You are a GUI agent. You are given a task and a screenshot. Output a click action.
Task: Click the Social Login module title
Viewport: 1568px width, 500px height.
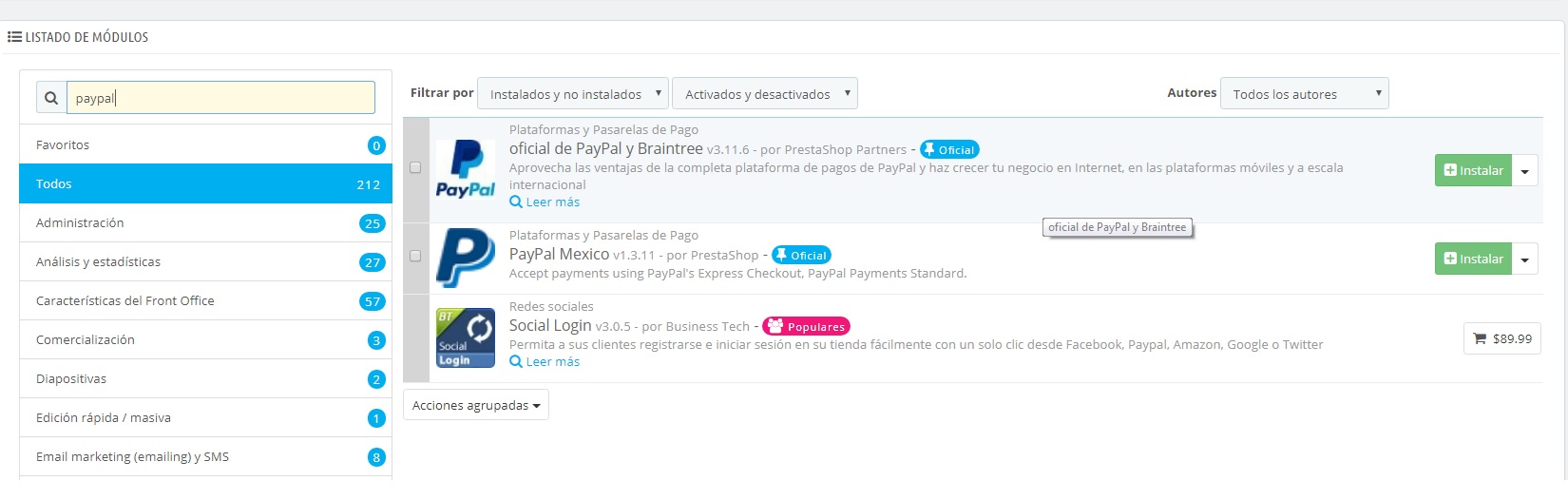(x=550, y=325)
